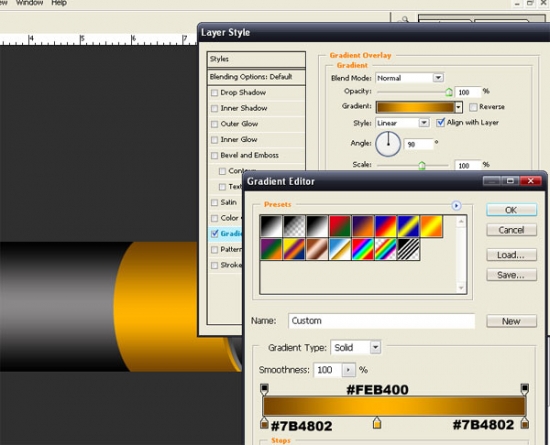Image resolution: width=550 pixels, height=445 pixels.
Task: Open the Help menu
Action: (x=59, y=3)
